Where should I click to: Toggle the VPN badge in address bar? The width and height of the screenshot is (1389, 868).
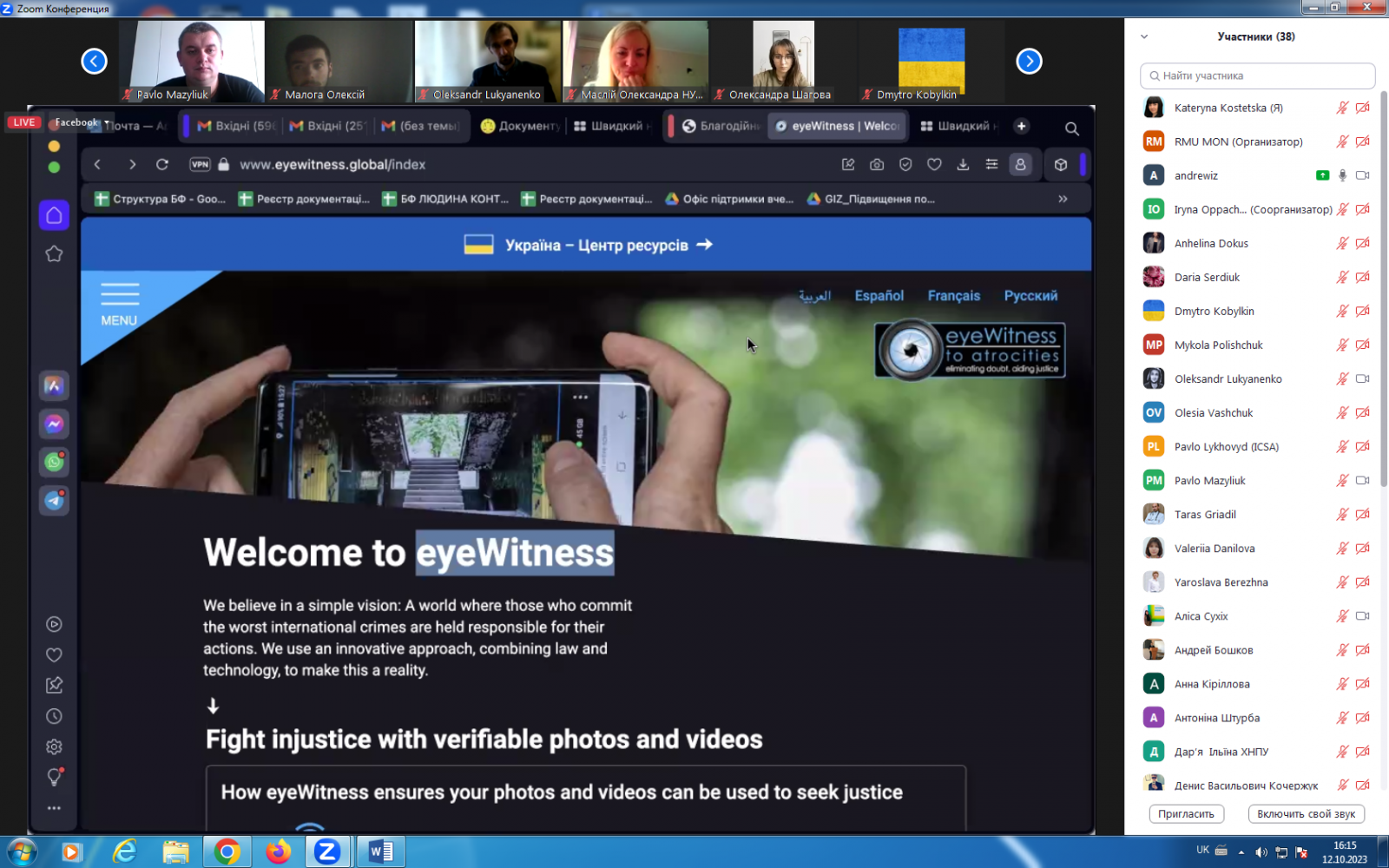[200, 164]
